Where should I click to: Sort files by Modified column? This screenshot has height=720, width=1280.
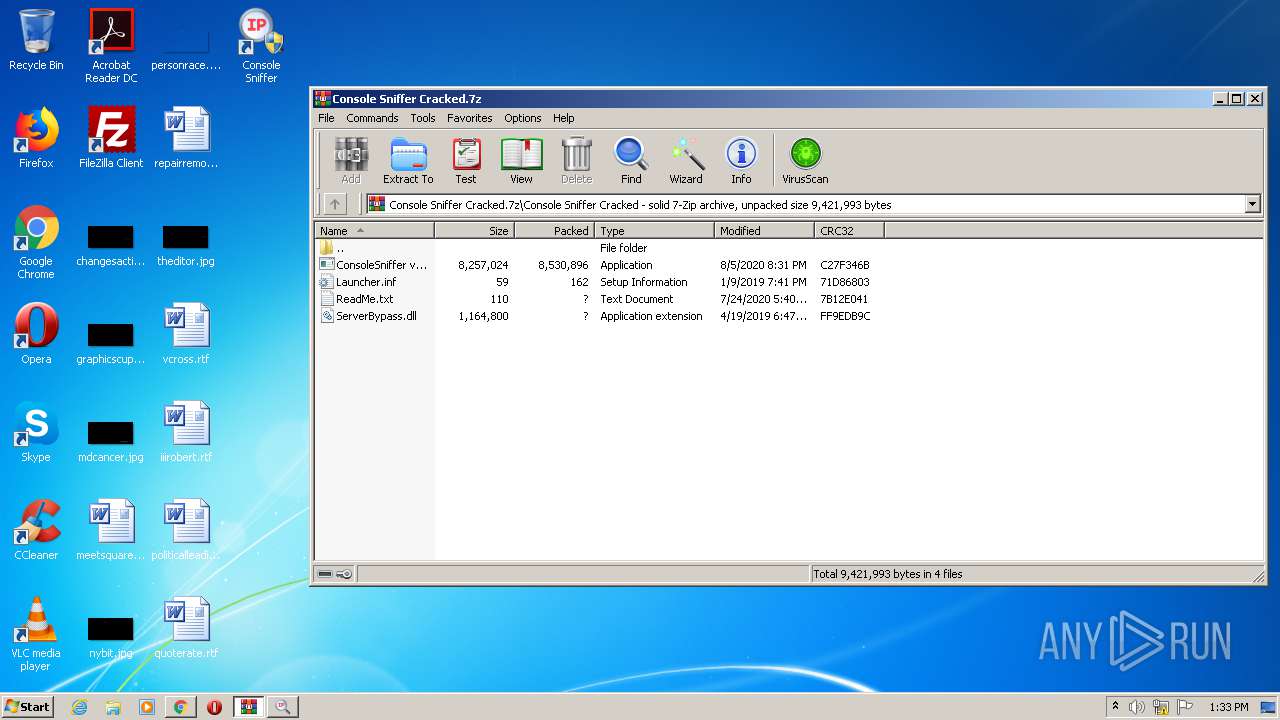(x=764, y=230)
